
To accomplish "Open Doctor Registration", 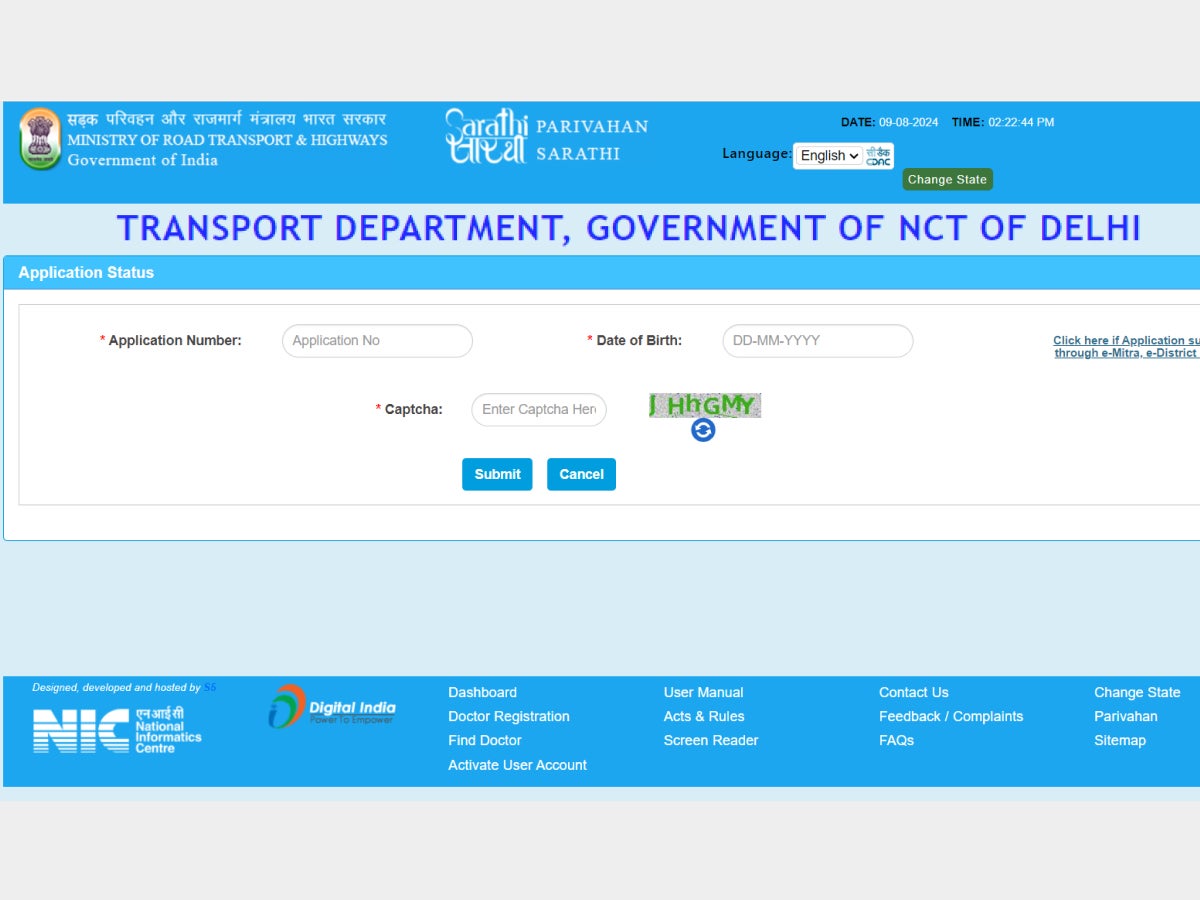I will click(x=508, y=716).
